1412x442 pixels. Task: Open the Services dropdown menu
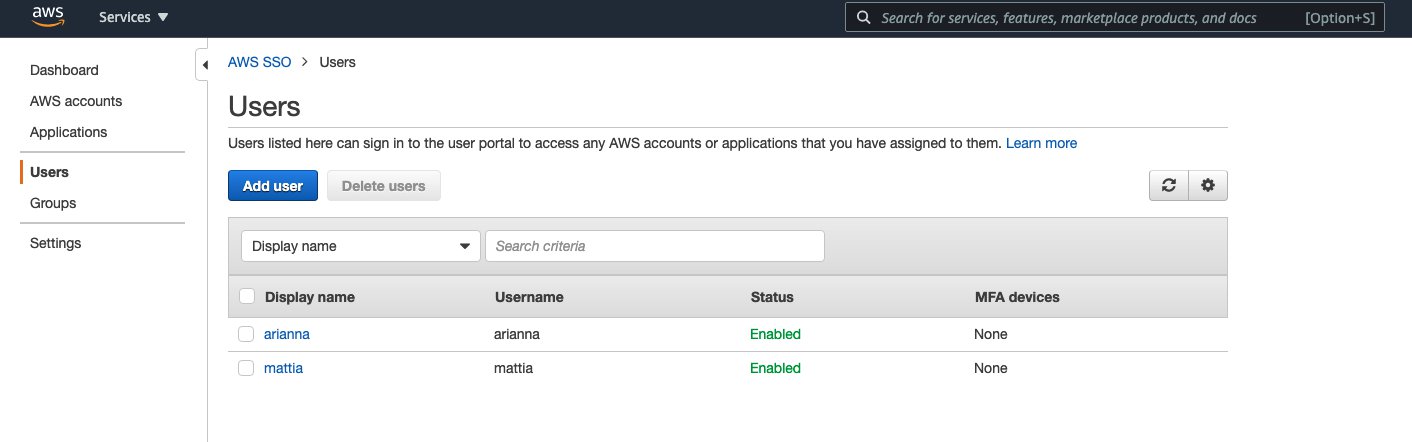[x=134, y=17]
